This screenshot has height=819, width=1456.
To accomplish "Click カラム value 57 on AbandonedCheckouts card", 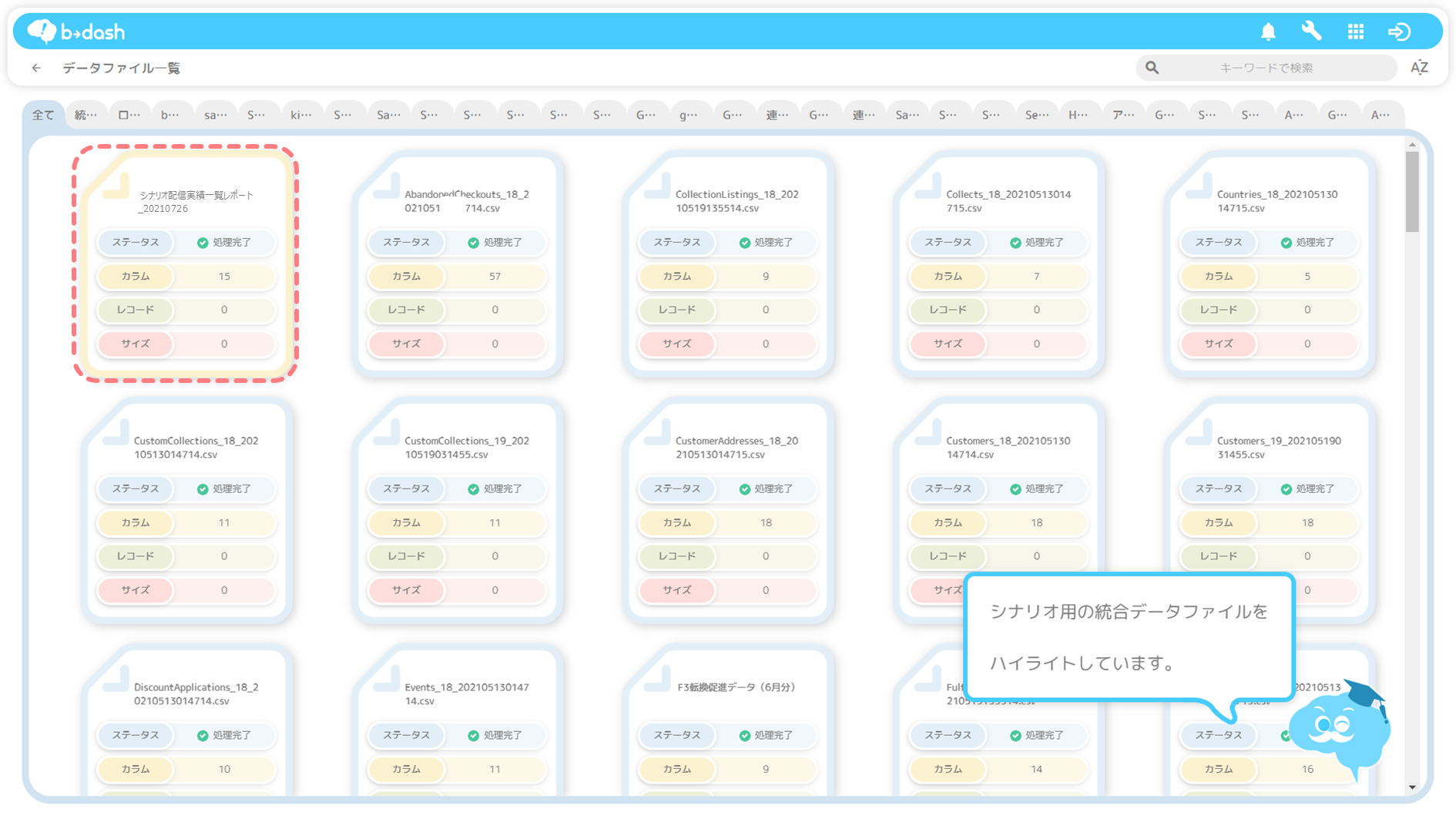I will [x=495, y=277].
